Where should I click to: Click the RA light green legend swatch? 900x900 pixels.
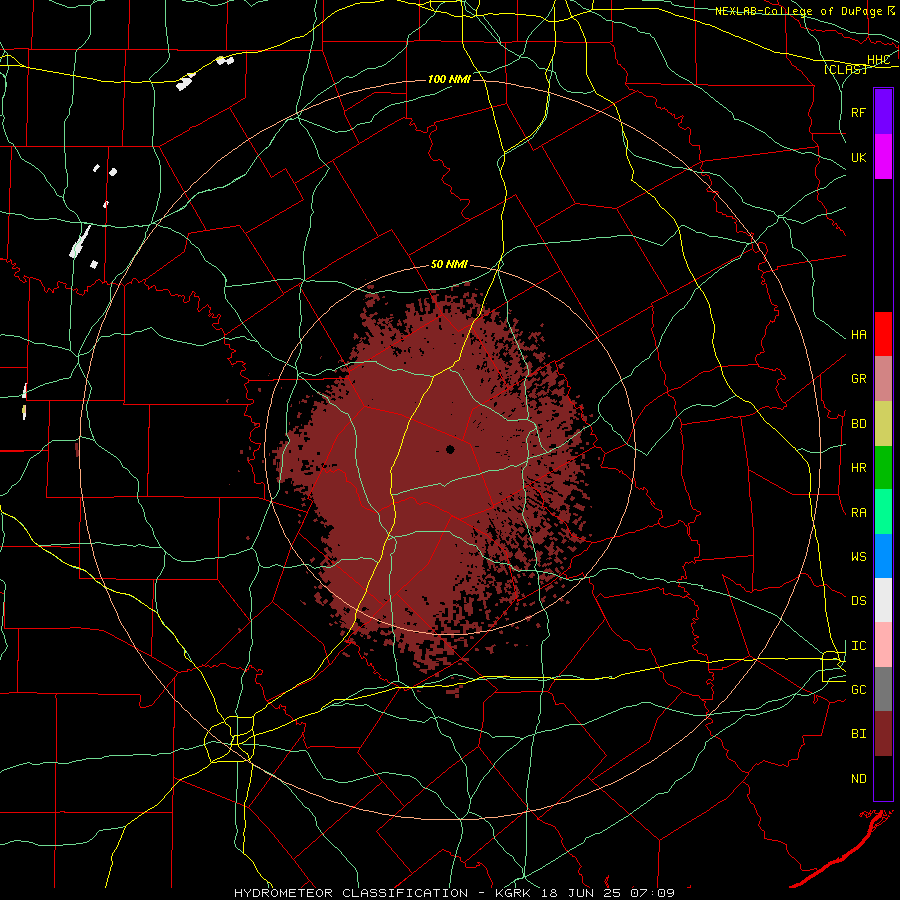click(883, 512)
